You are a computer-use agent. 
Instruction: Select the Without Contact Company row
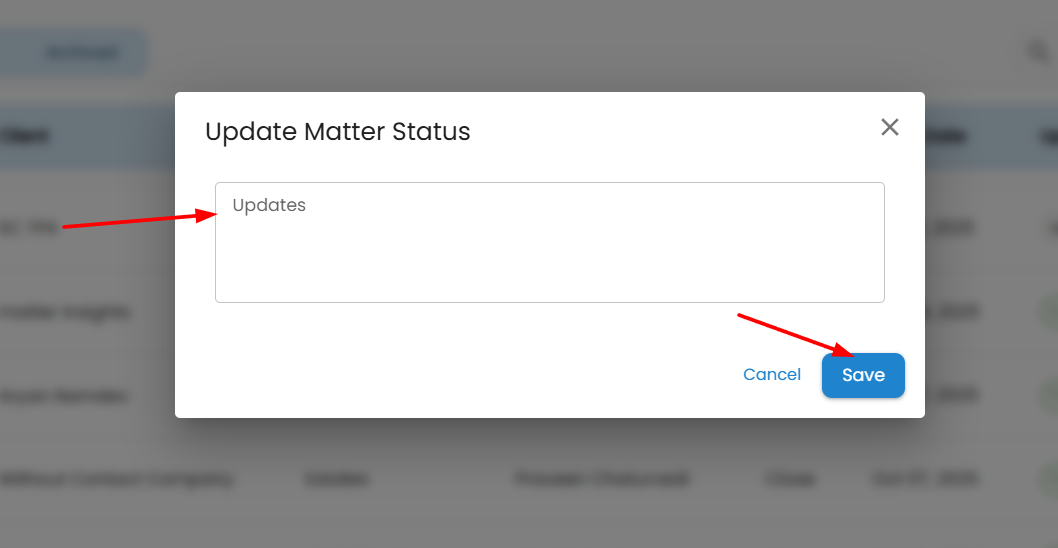pos(117,479)
